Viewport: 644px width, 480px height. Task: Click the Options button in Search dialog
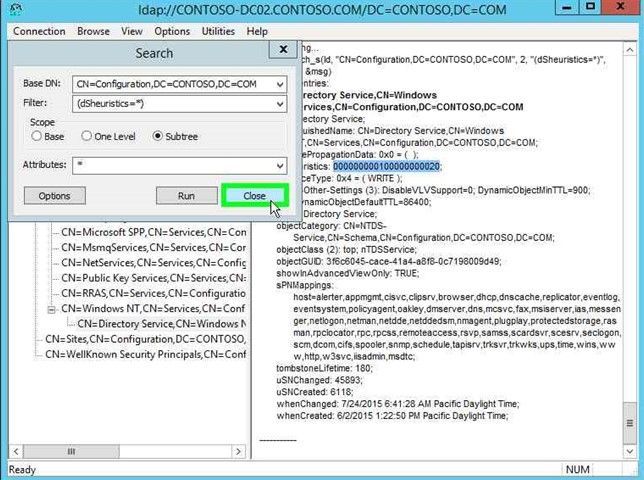[55, 196]
